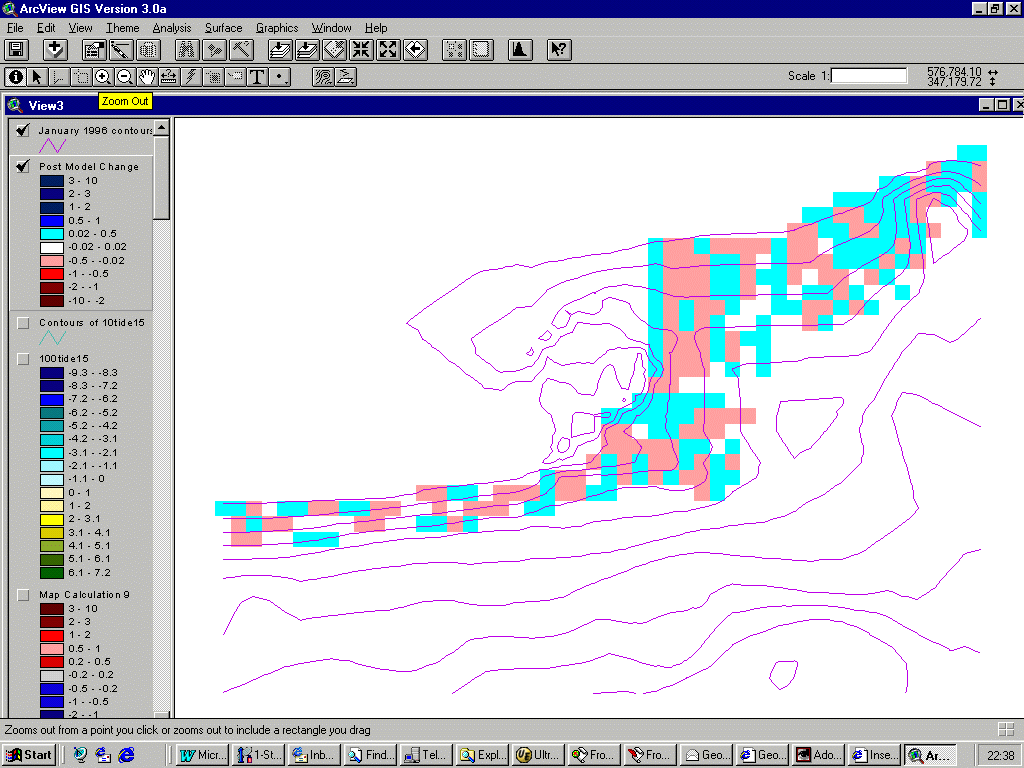Turn on the 100tide15 theme
1024x768 pixels.
pos(22,359)
